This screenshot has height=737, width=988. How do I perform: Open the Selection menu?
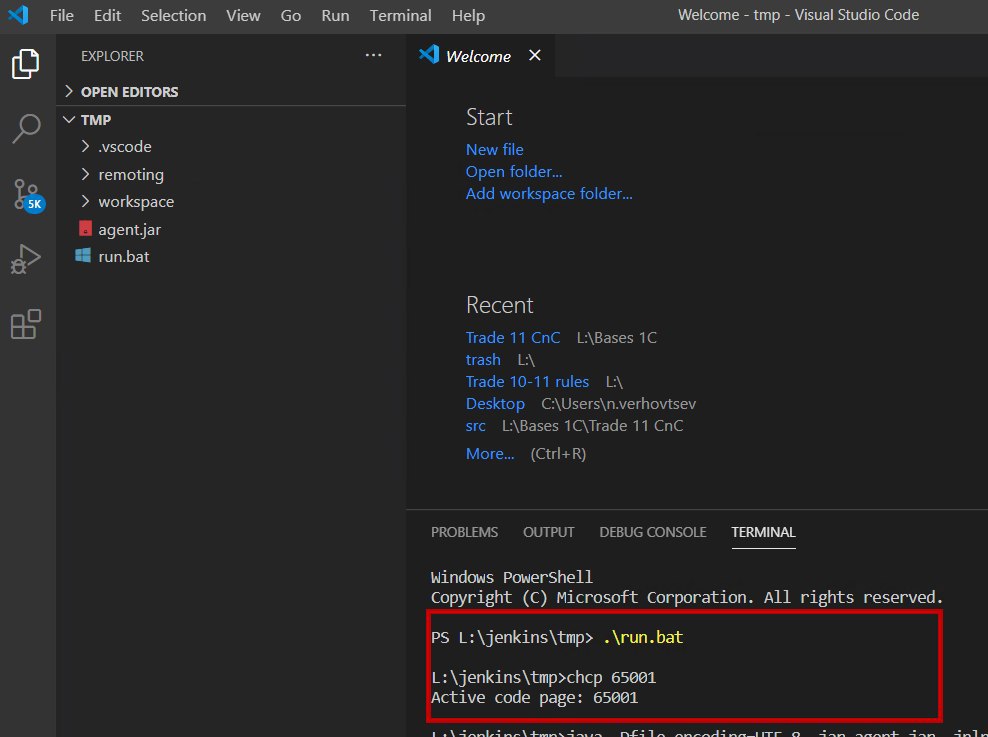tap(173, 15)
